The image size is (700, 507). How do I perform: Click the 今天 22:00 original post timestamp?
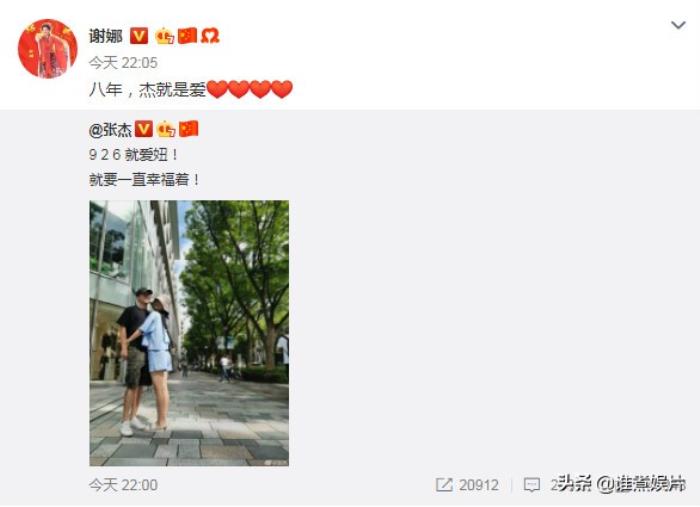pos(123,485)
